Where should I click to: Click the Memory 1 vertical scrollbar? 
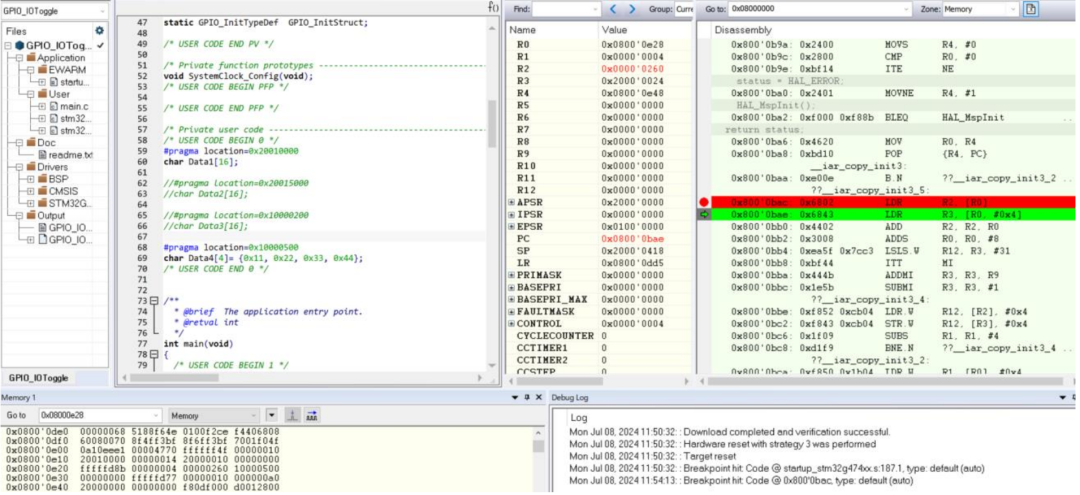coord(539,459)
